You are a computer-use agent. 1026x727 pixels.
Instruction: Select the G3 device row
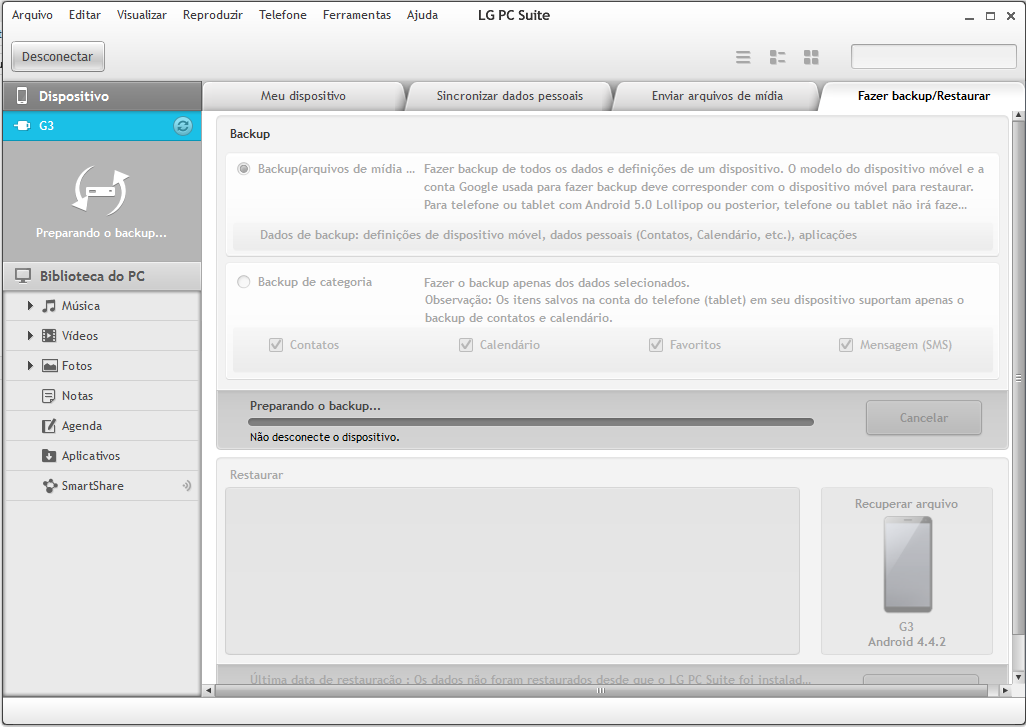coord(102,126)
